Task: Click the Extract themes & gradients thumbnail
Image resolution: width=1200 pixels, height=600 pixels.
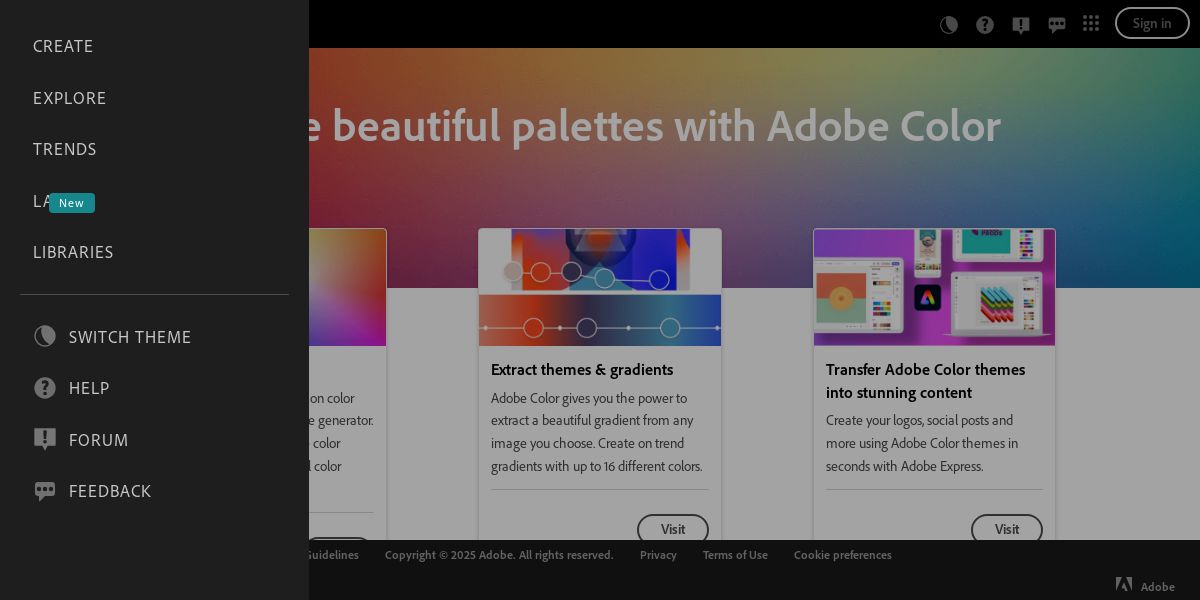Action: [600, 287]
